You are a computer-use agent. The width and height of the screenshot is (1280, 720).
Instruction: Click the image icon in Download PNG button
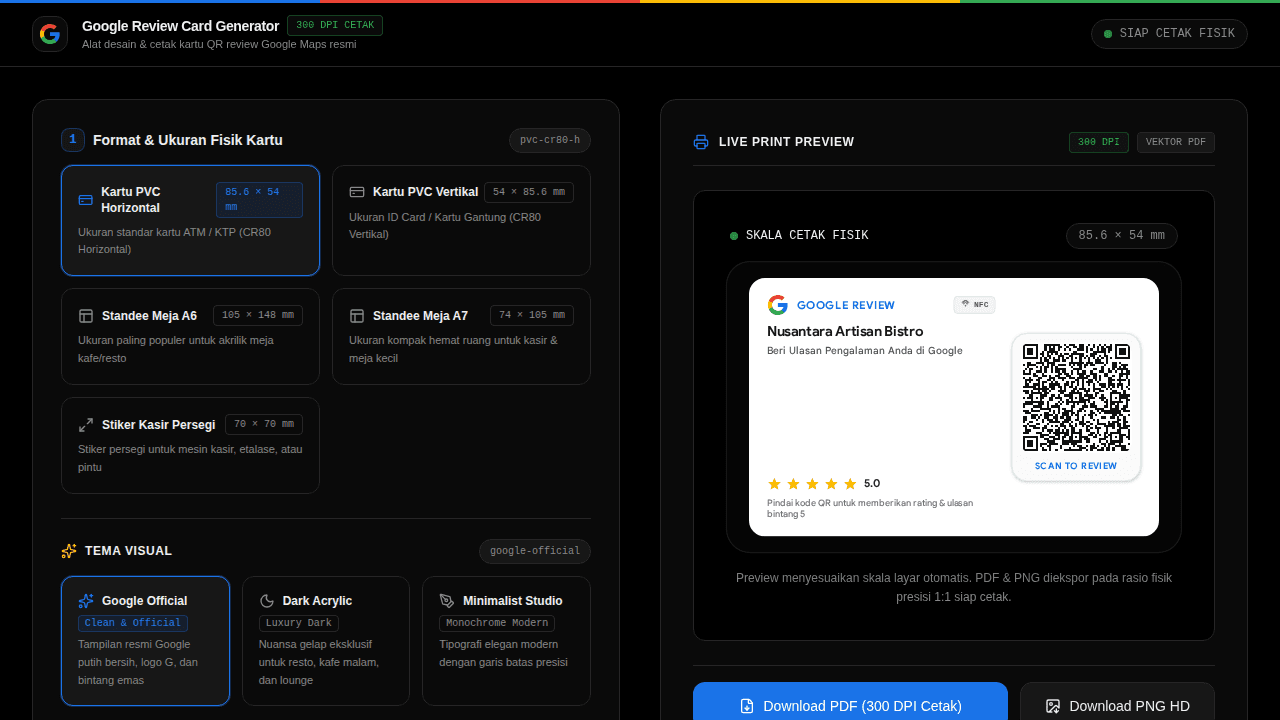[x=1053, y=706]
